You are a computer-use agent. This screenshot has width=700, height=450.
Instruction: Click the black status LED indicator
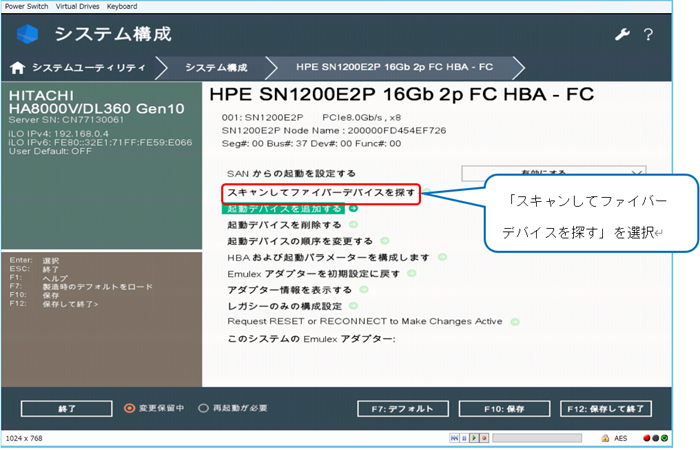655,438
